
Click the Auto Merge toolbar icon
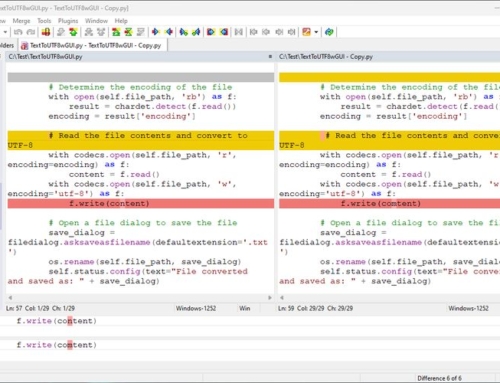239,32
